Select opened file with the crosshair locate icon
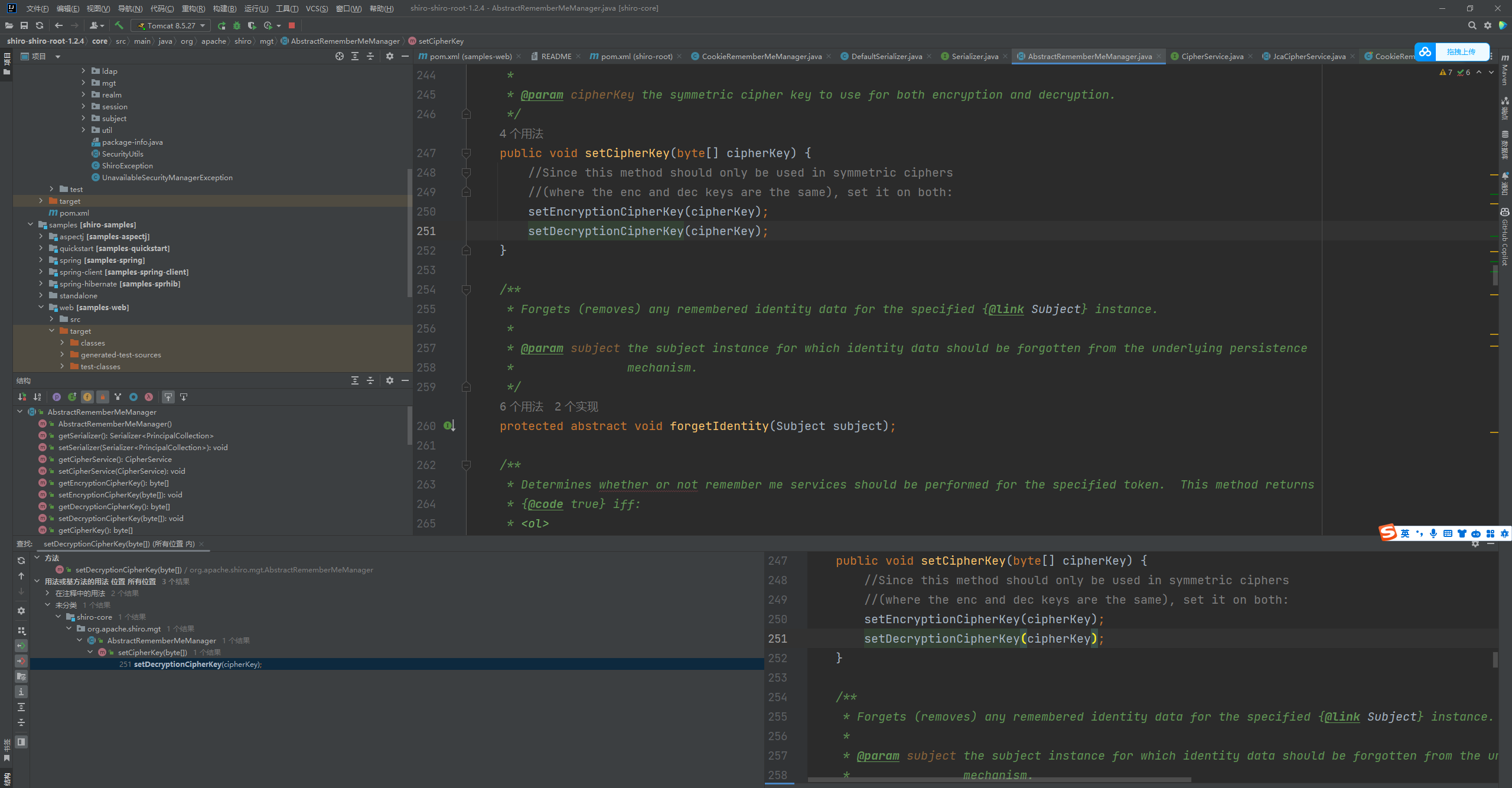This screenshot has width=1512, height=788. (x=340, y=56)
